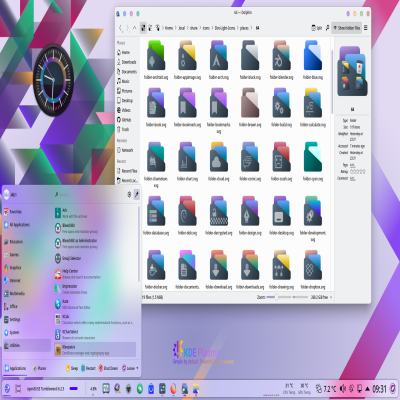Open Downloads in Places sidebar
Screen dimensions: 400x400
[x=127, y=62]
